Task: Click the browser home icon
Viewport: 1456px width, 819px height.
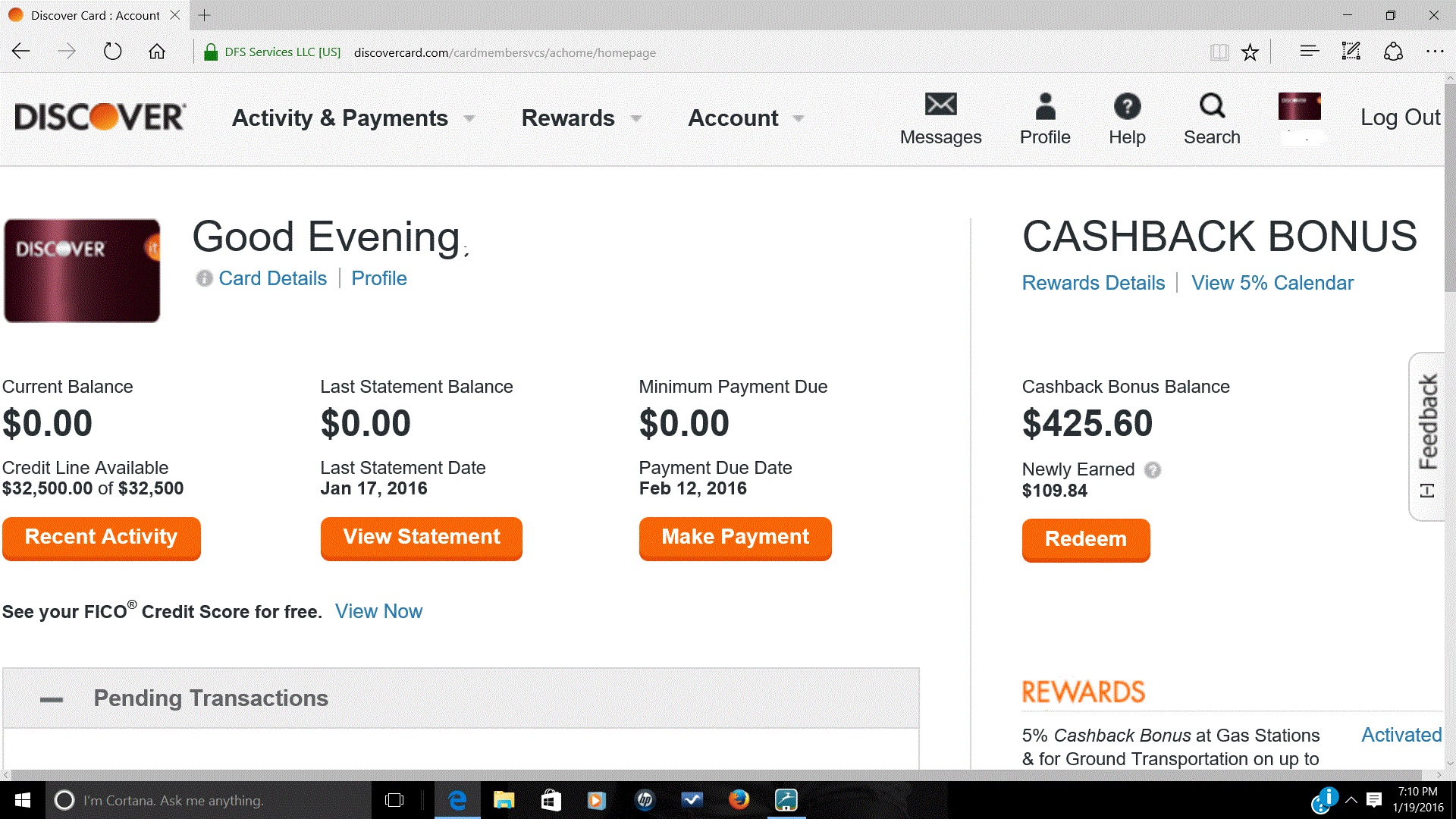Action: (157, 52)
